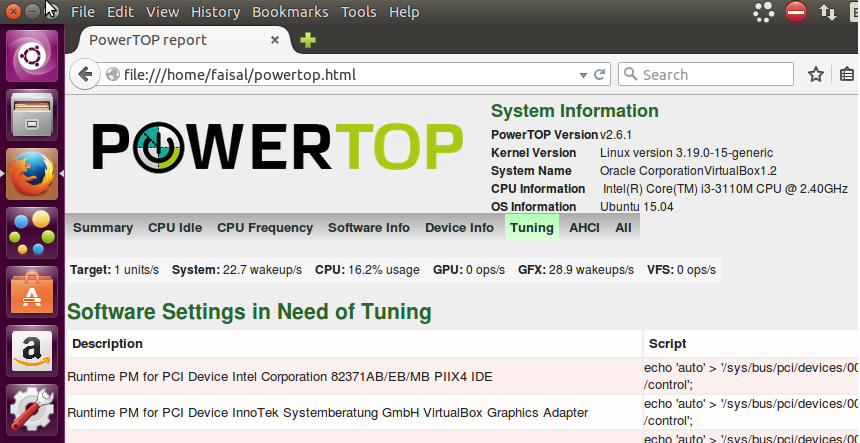Screen dimensions: 860x443
Task: Open the Bookmarks menu
Action: (290, 12)
